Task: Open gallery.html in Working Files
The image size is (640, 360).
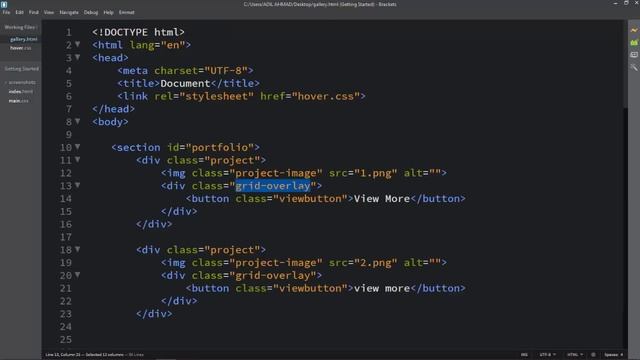Action: pos(23,39)
